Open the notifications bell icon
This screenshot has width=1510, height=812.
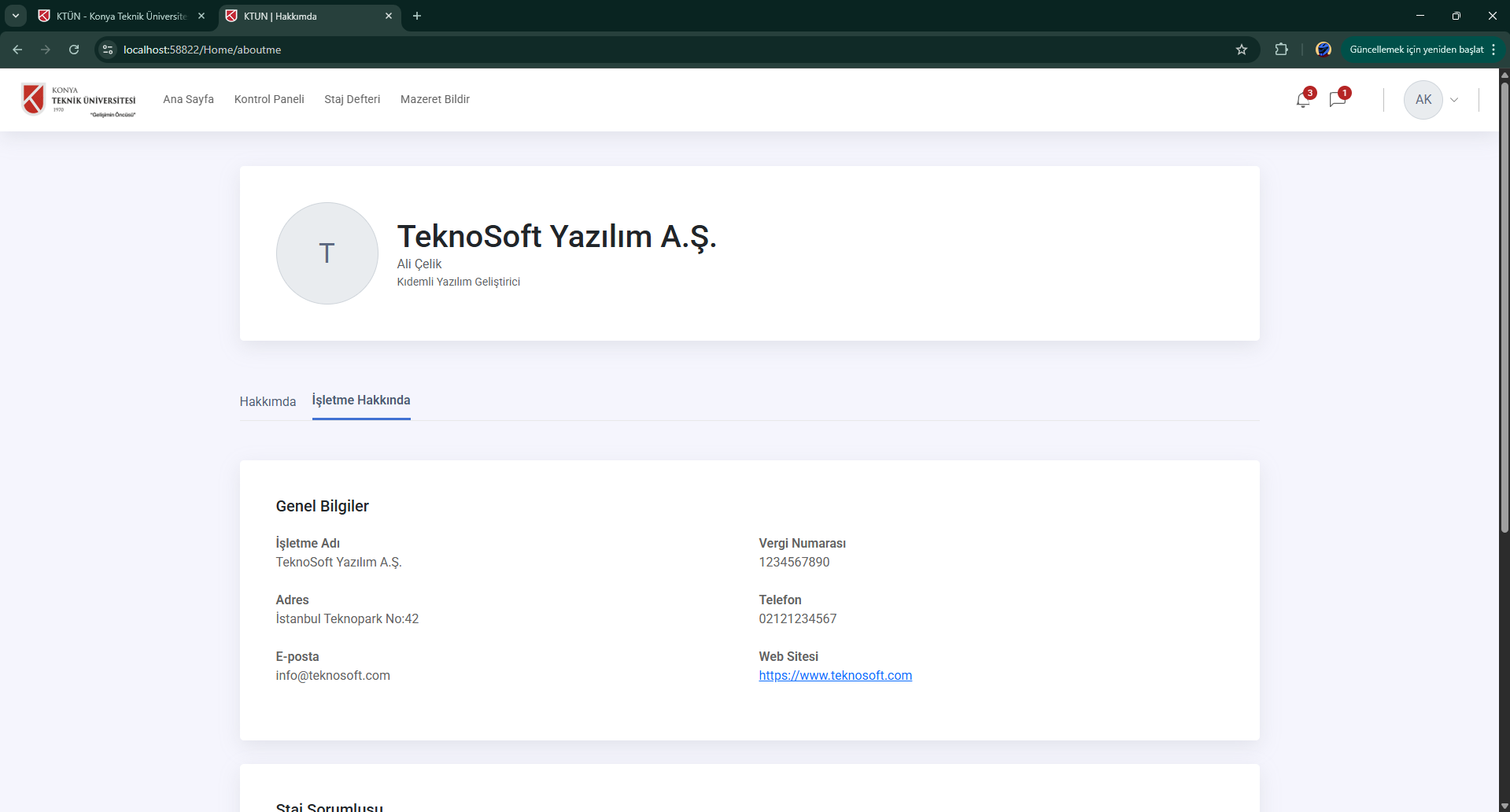tap(1303, 100)
